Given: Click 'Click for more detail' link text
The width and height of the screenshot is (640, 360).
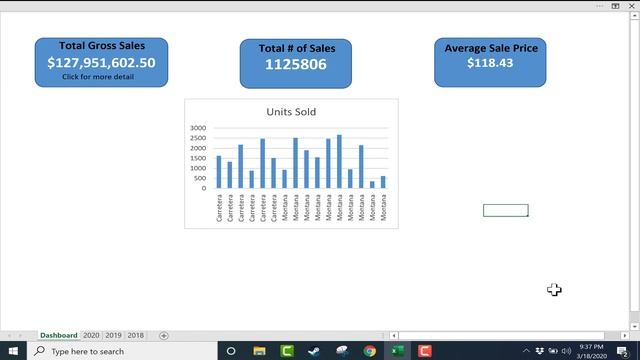Looking at the screenshot, I should coord(98,77).
